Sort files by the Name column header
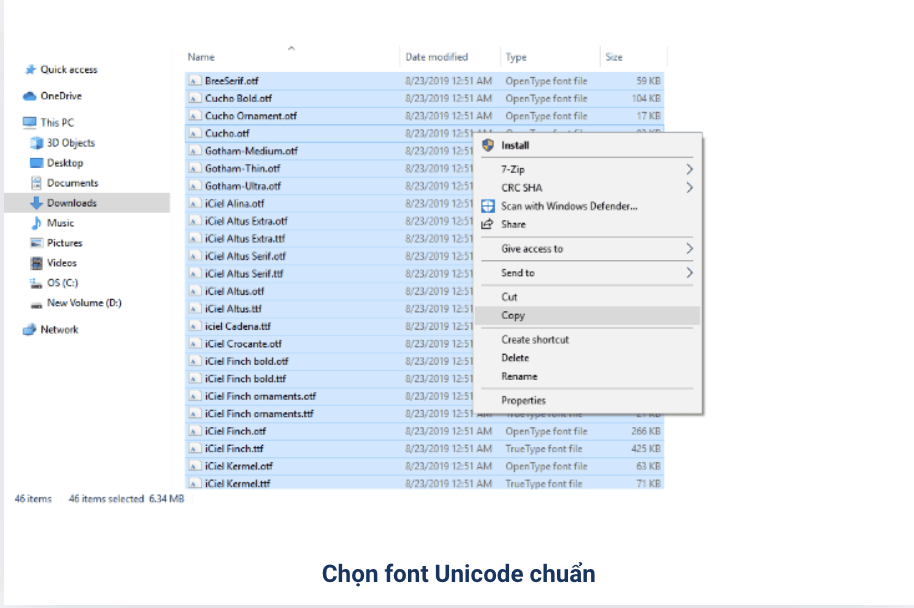Viewport: 914px width, 608px height. tap(201, 57)
